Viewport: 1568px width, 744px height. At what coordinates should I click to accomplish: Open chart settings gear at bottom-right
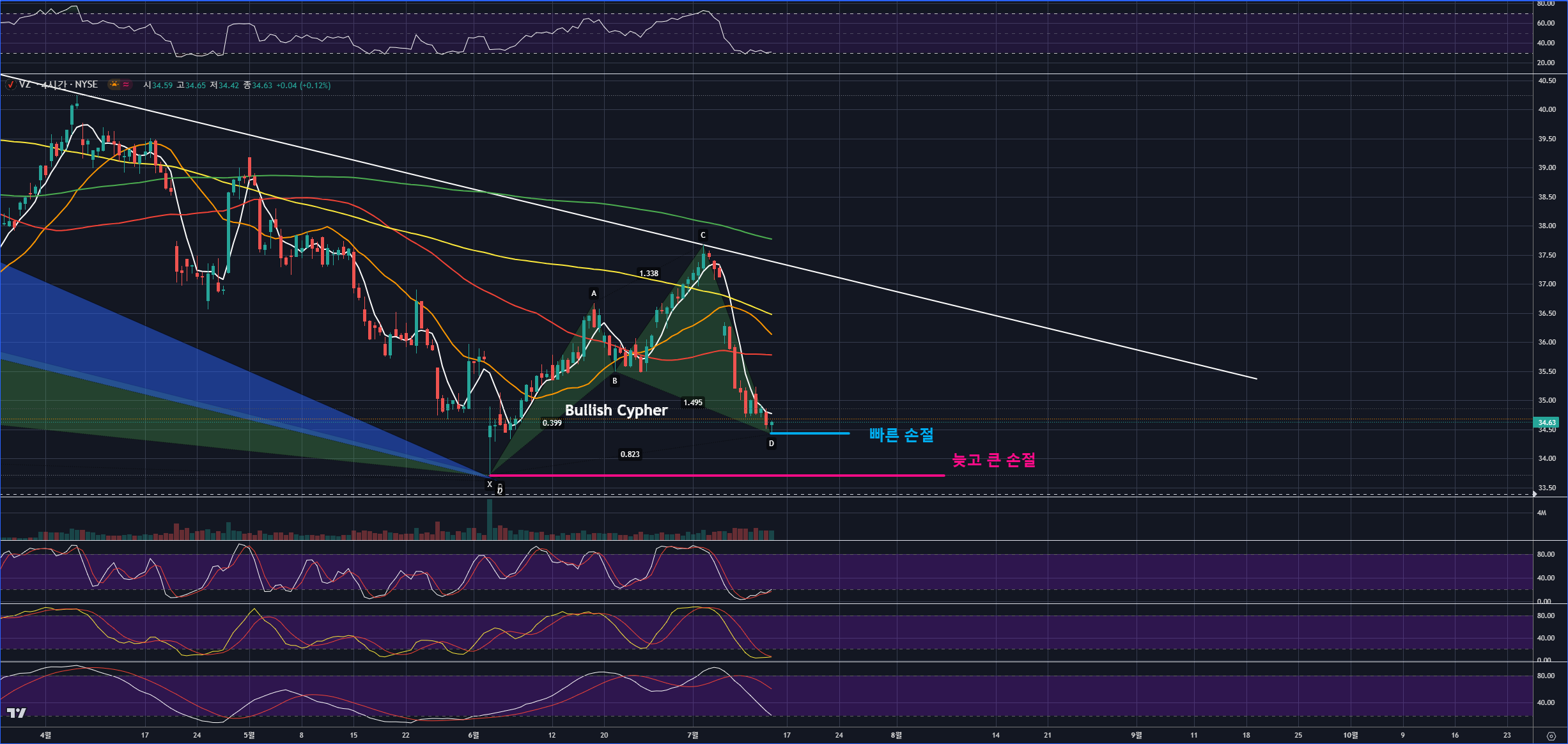pyautogui.click(x=1551, y=736)
